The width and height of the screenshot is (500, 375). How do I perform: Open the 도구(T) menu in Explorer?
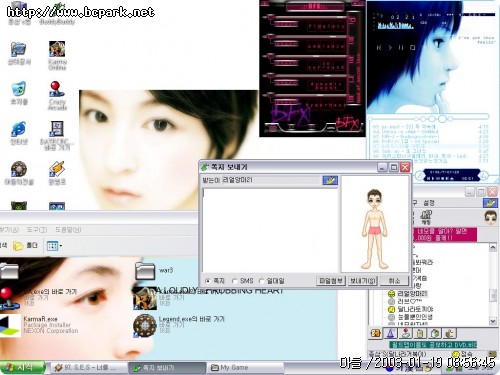pos(37,230)
